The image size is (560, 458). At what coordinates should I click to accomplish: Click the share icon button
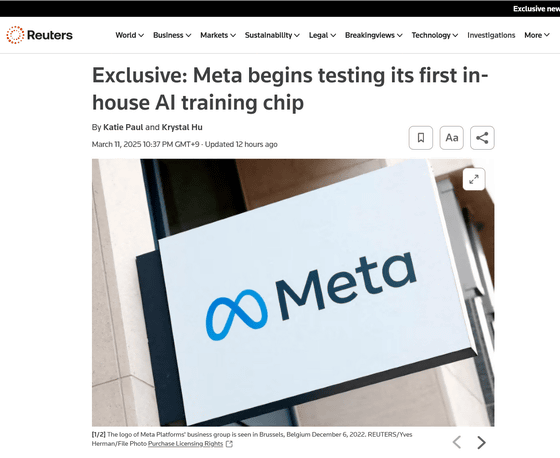click(482, 138)
